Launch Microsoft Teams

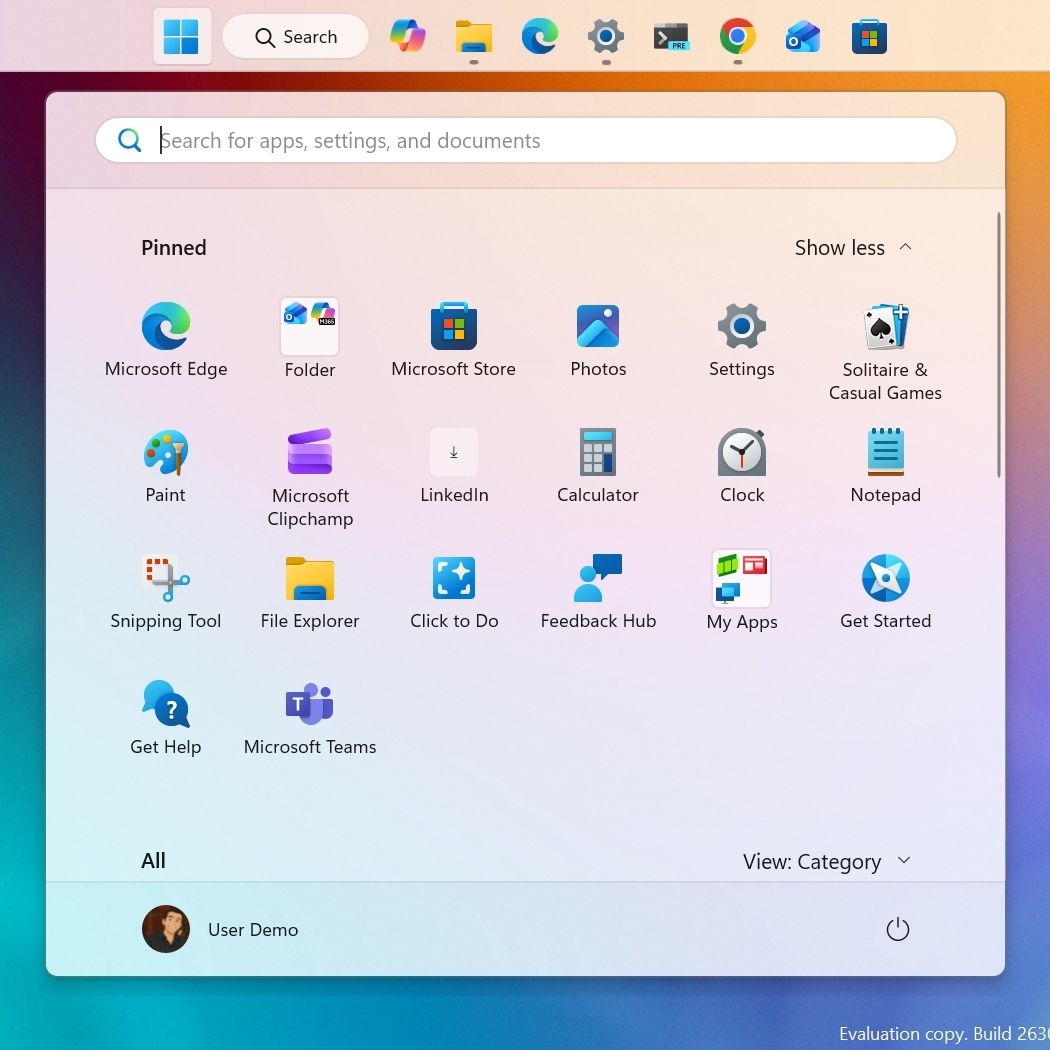[x=310, y=718]
